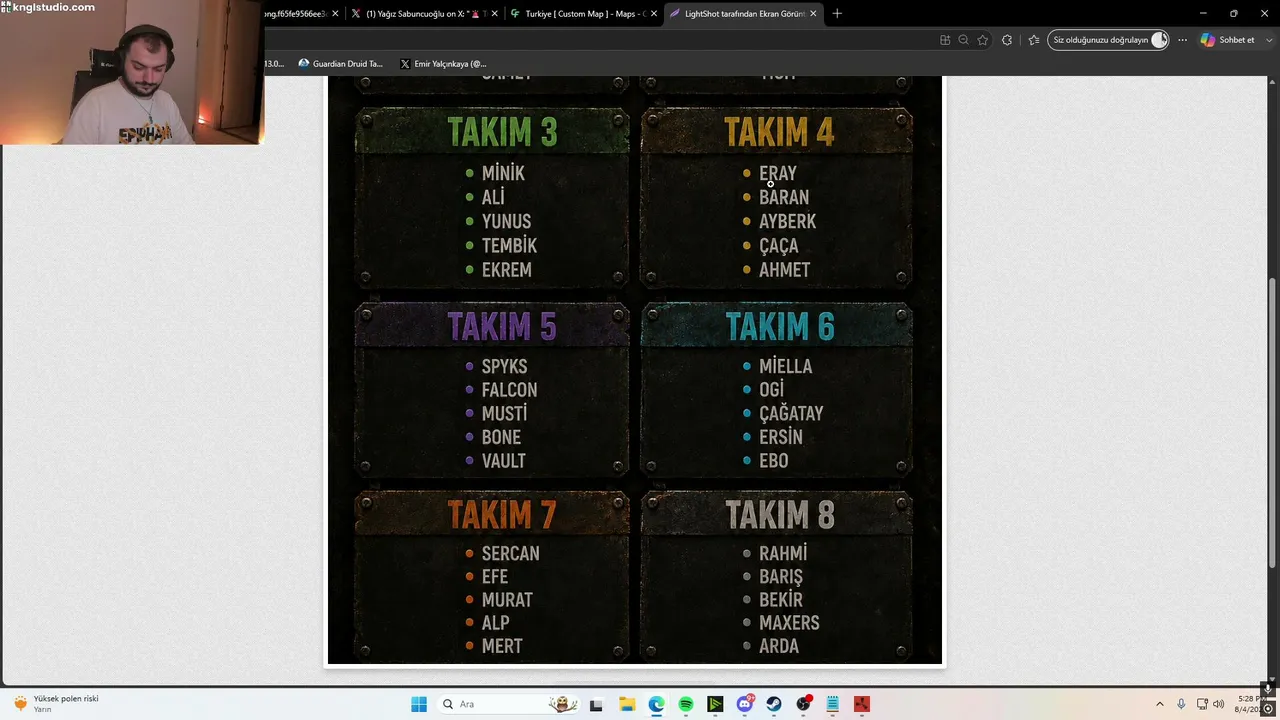The width and height of the screenshot is (1280, 720).
Task: Open a new browser tab
Action: [x=837, y=14]
